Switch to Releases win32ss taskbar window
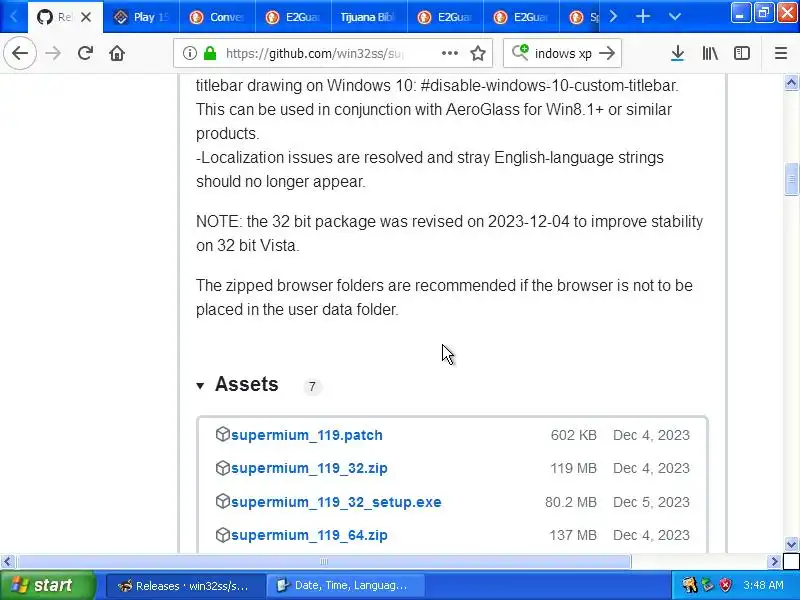The width and height of the screenshot is (800, 600). click(185, 586)
